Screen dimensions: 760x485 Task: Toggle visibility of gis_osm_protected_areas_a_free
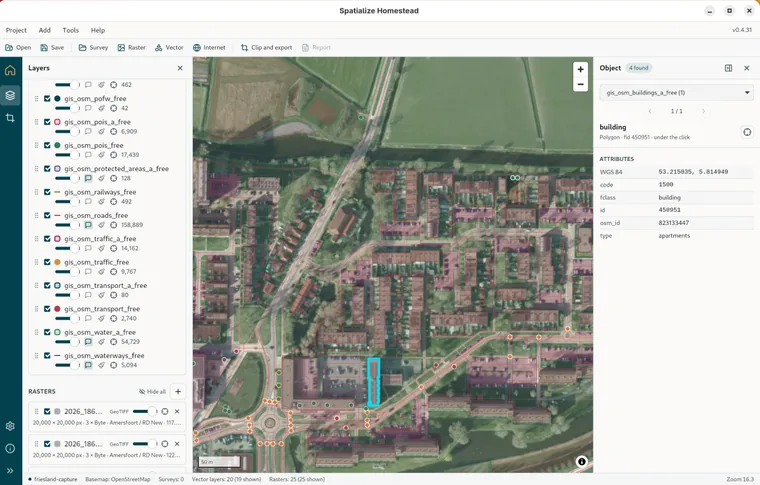pos(47,169)
